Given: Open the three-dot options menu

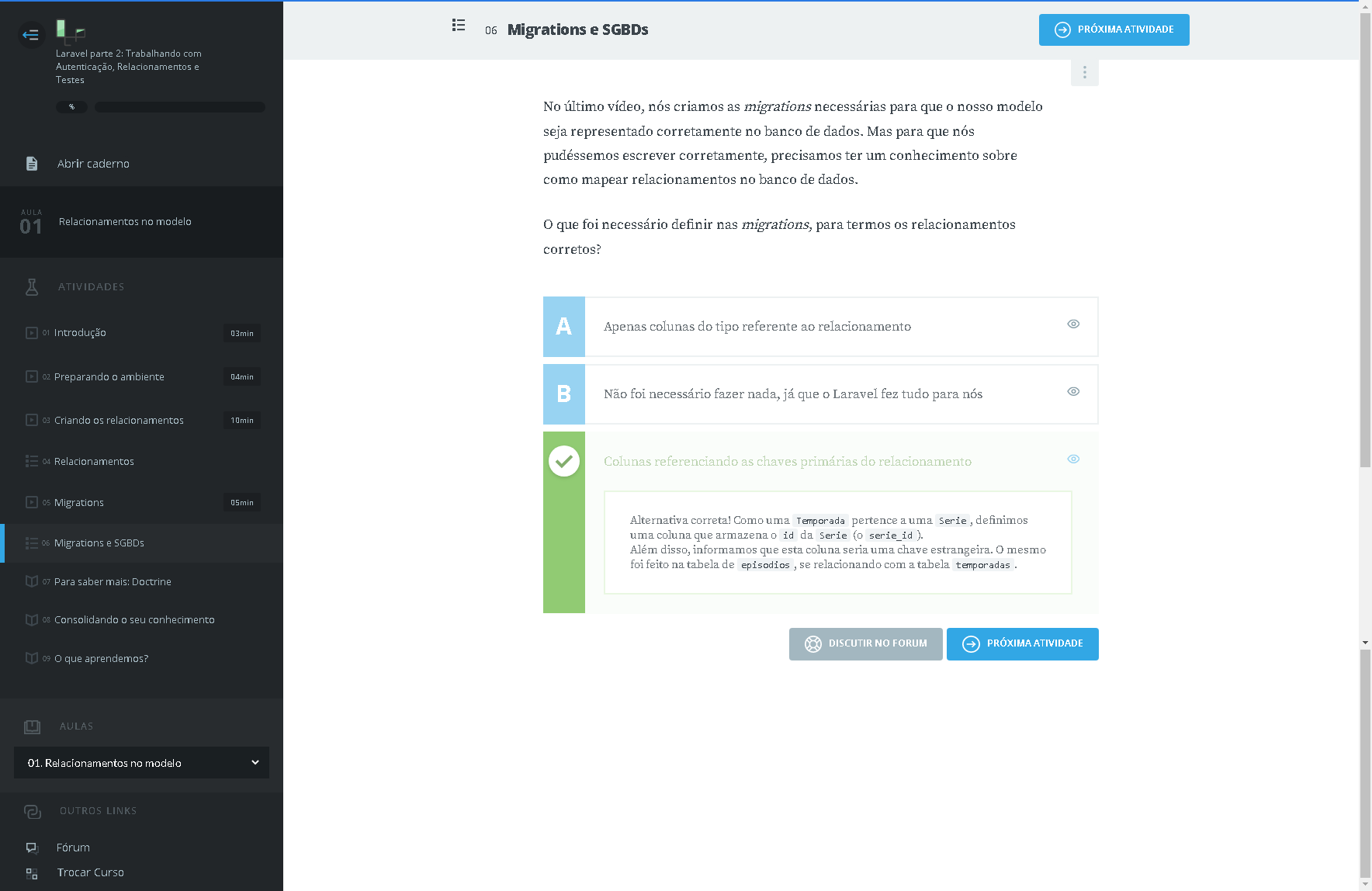Looking at the screenshot, I should click(1084, 72).
